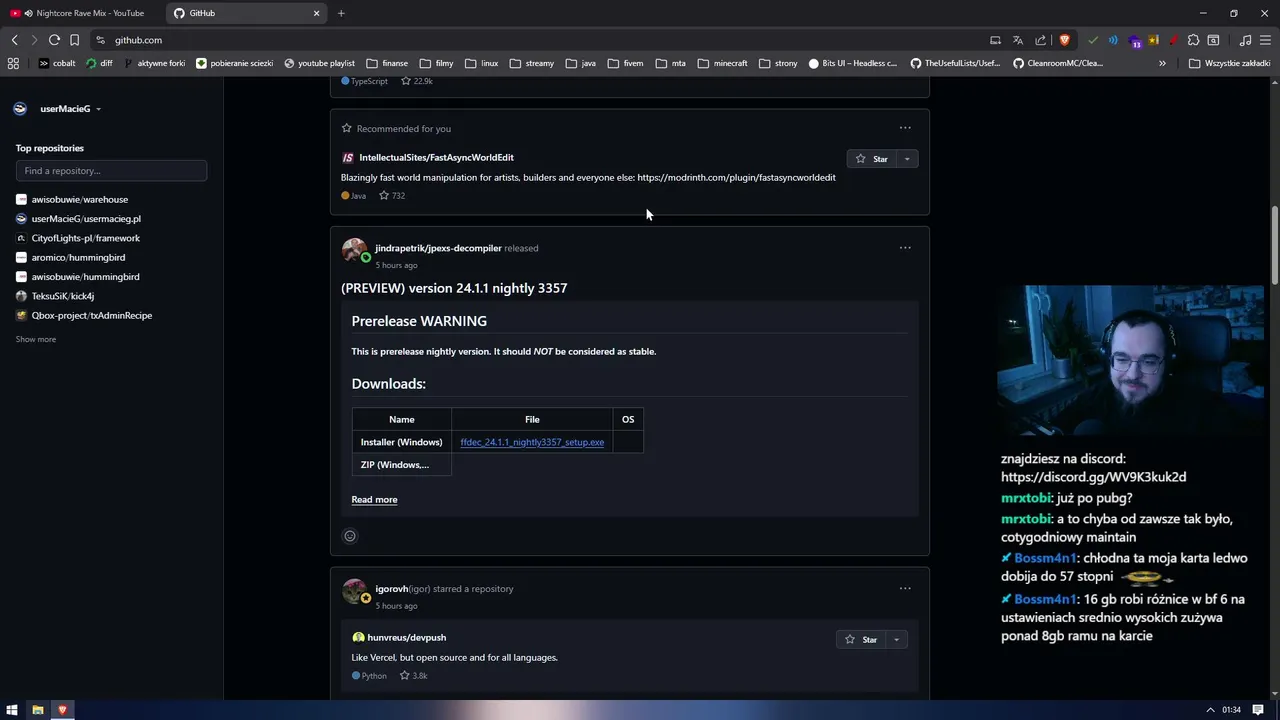Open the minecraft bookmark folder
This screenshot has width=1280, height=720.
722,63
